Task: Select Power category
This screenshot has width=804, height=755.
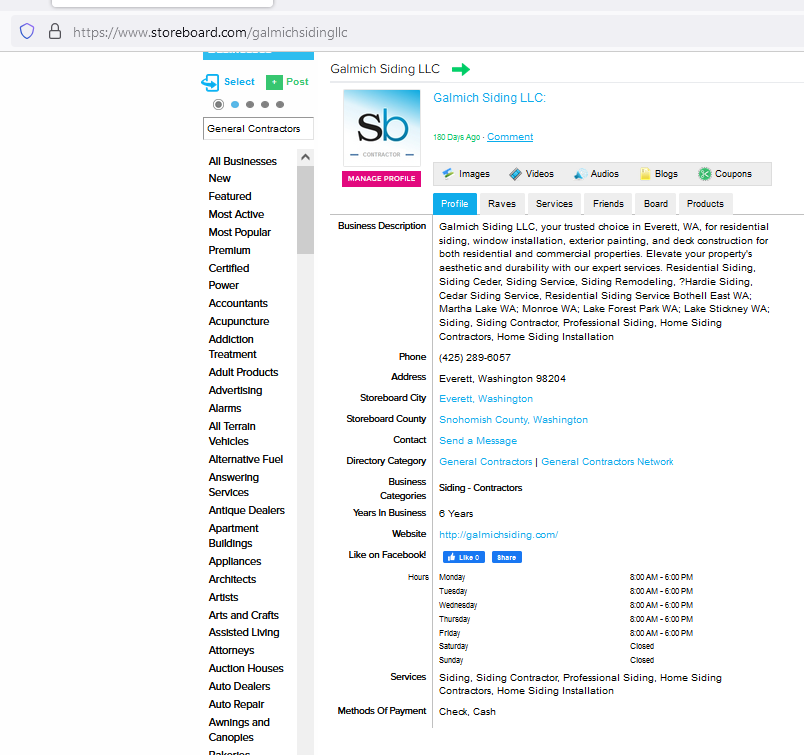Action: coord(224,285)
